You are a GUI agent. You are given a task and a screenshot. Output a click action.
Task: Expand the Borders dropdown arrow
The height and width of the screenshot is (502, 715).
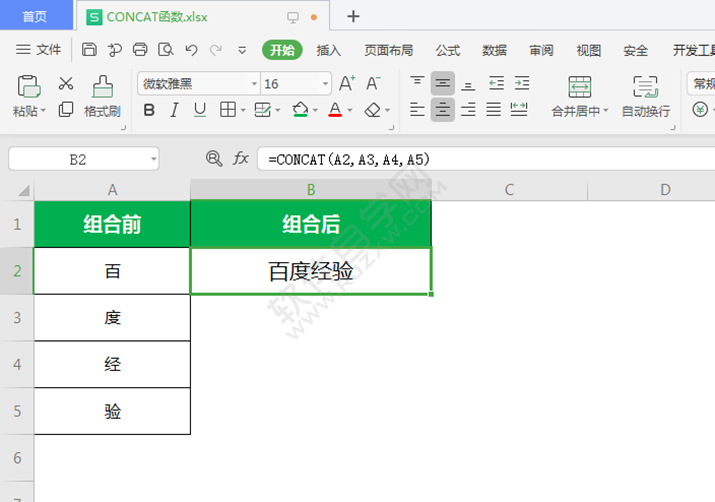(x=243, y=110)
